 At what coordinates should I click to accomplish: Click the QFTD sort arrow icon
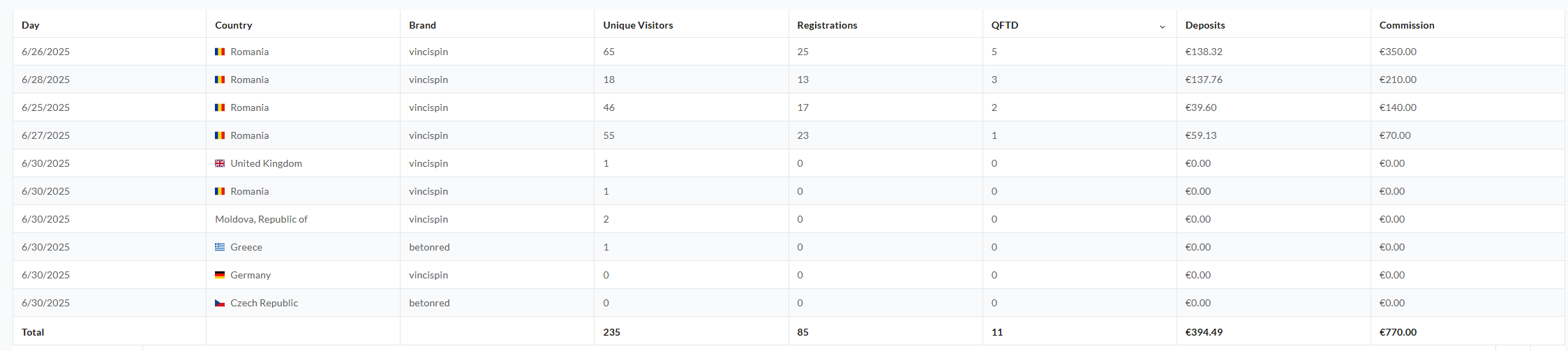pos(1162,27)
